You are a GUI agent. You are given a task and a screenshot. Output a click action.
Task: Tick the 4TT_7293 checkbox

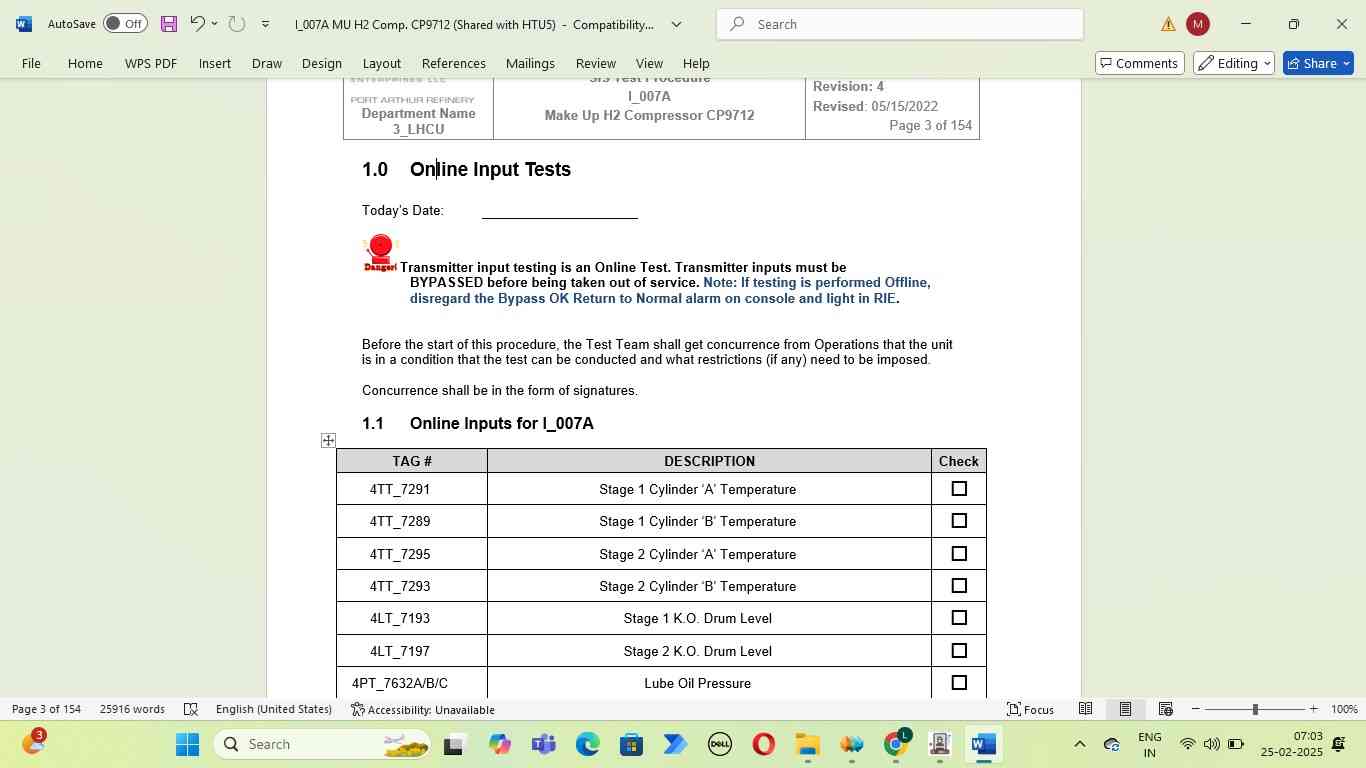(x=959, y=586)
